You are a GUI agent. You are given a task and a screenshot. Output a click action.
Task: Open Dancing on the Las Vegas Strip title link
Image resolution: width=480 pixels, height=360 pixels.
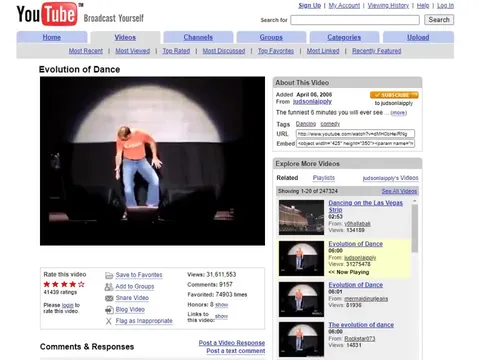tap(365, 206)
